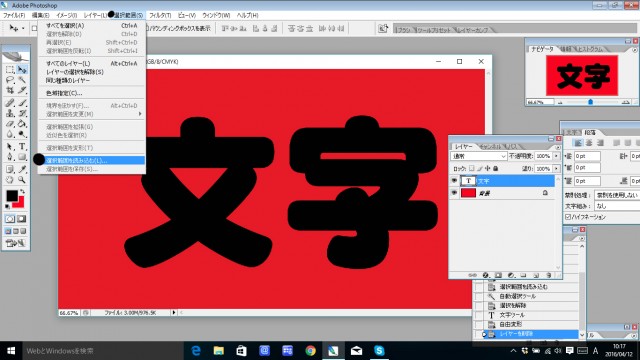Select the Crop tool
640x360 pixels.
10,90
